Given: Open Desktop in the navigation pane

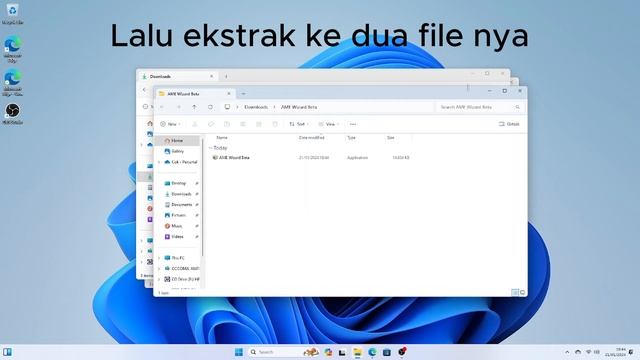Looking at the screenshot, I should tap(178, 183).
